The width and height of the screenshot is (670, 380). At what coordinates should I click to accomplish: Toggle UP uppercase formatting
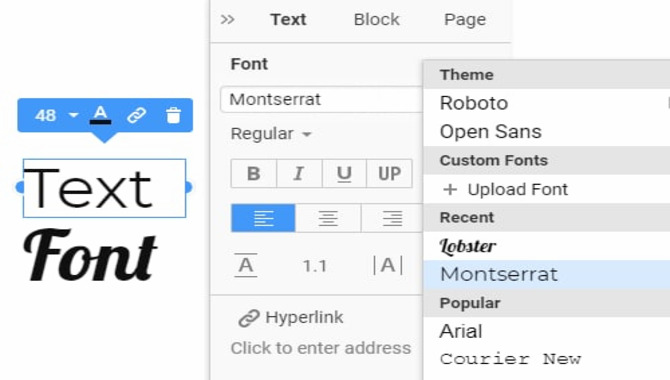[389, 174]
